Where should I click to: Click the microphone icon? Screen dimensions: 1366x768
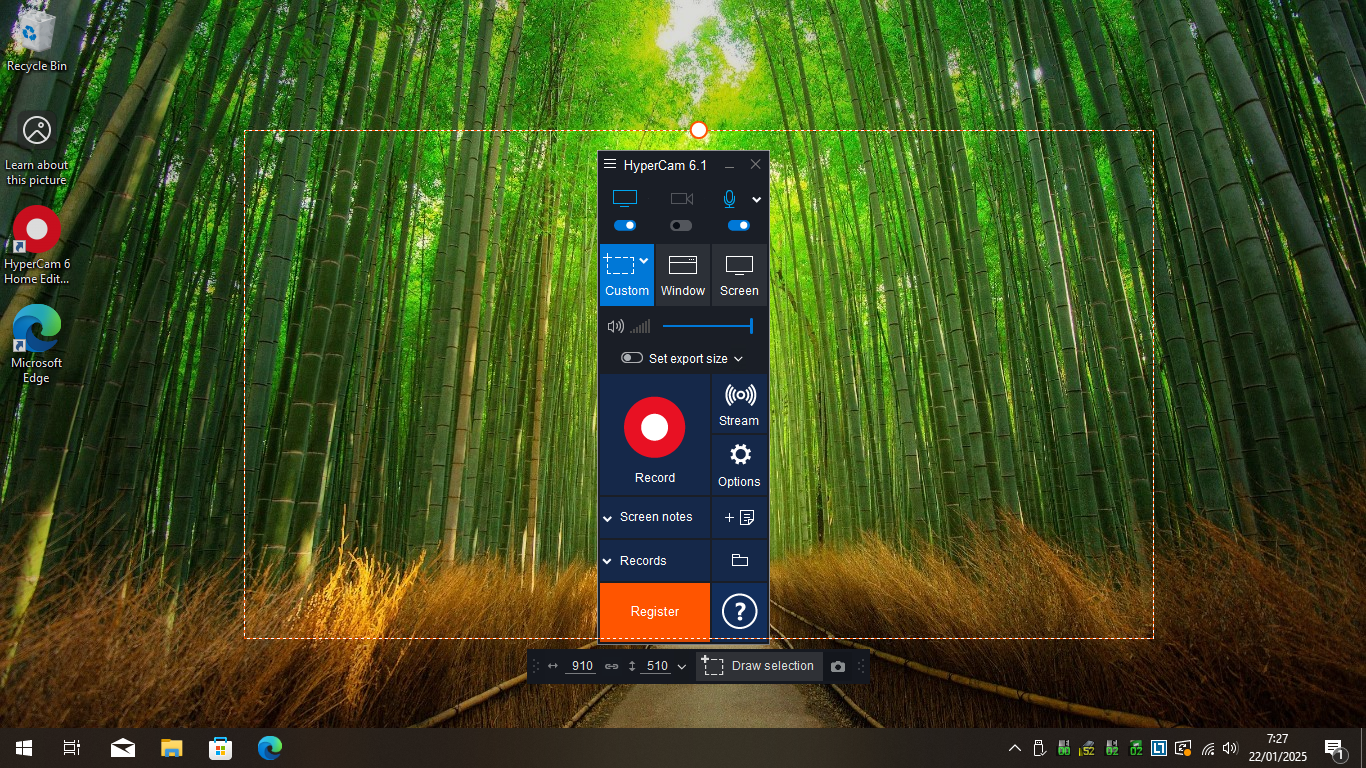point(730,199)
